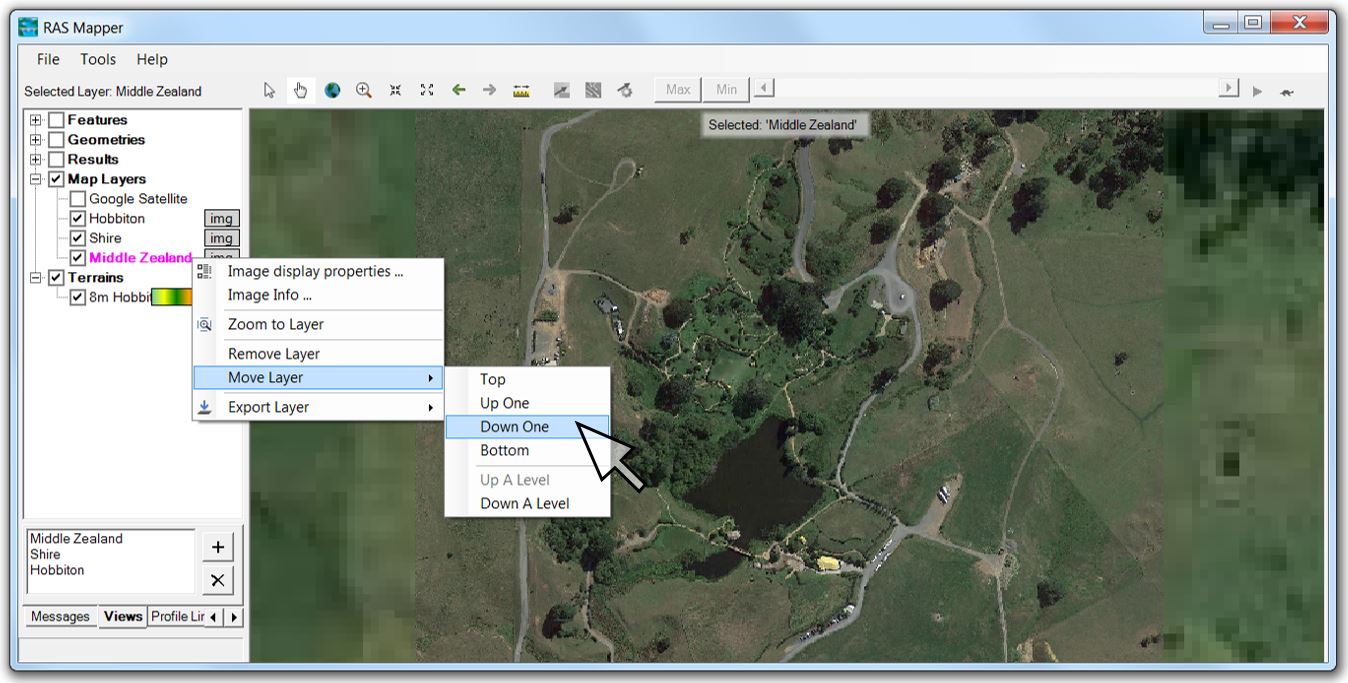Click the 8m Hobbiton terrain color ramp
This screenshot has height=683, width=1348.
click(x=173, y=297)
